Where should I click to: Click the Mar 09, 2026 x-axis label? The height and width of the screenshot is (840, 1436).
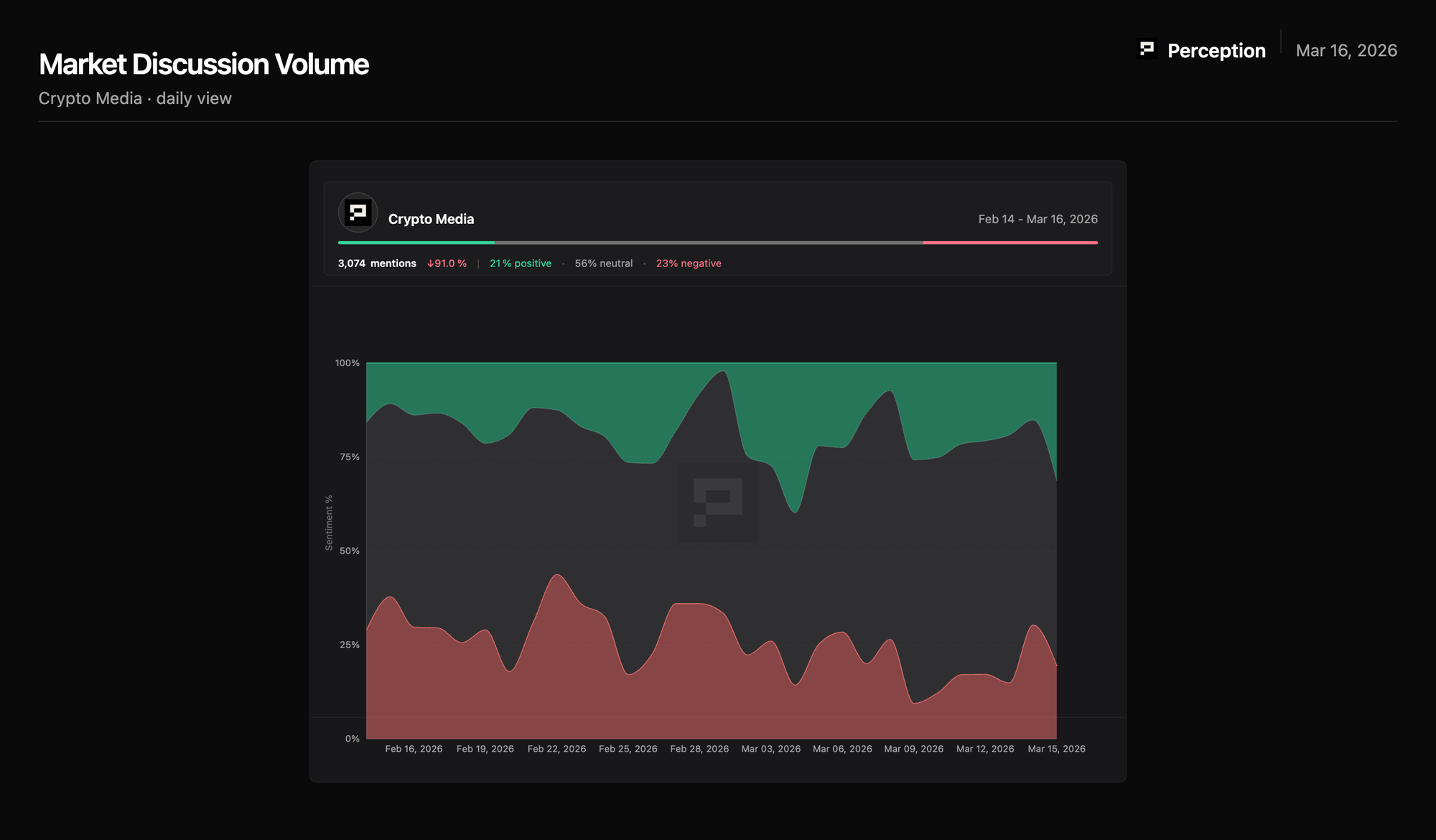[x=913, y=749]
